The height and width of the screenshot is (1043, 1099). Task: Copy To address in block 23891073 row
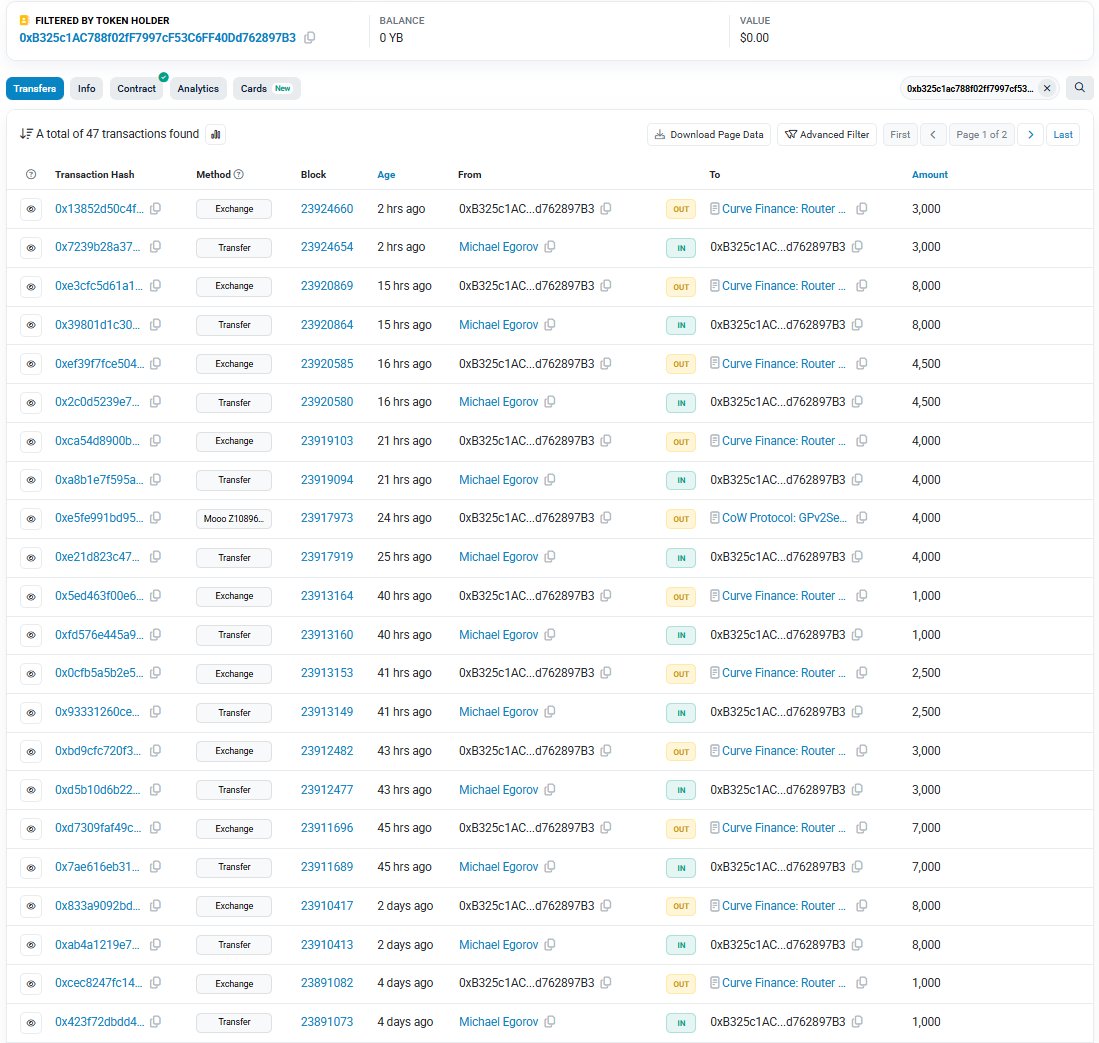pyautogui.click(x=857, y=1022)
